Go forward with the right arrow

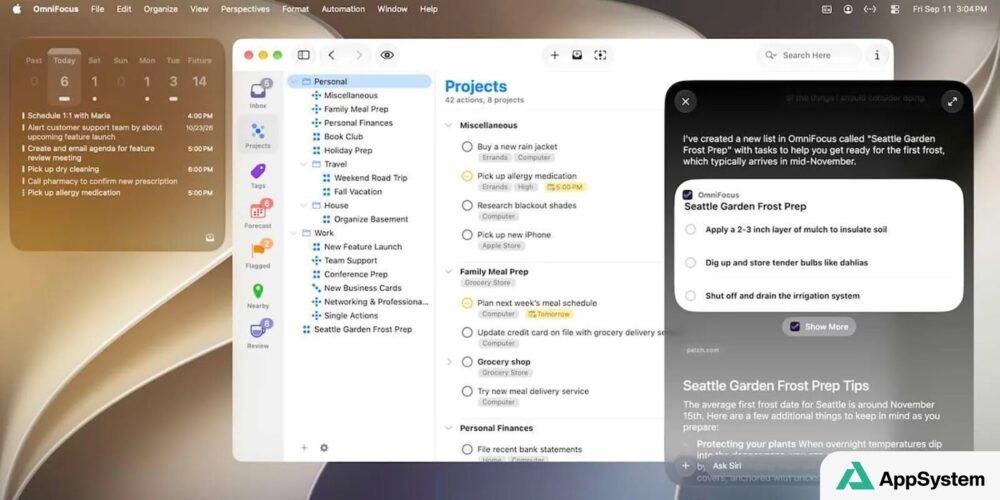[x=359, y=55]
